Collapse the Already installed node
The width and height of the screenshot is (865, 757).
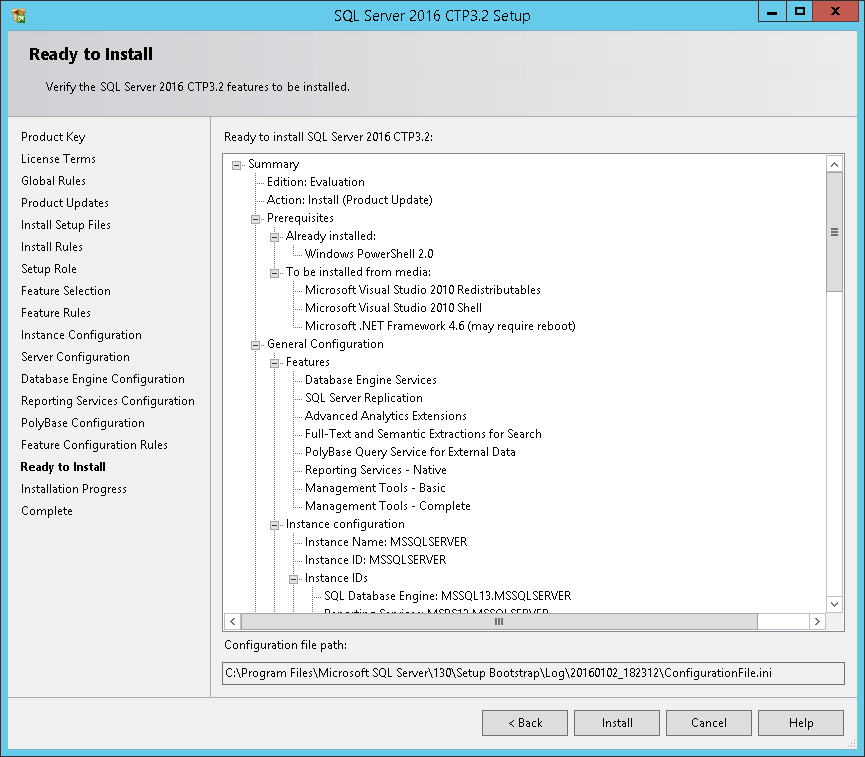click(274, 237)
